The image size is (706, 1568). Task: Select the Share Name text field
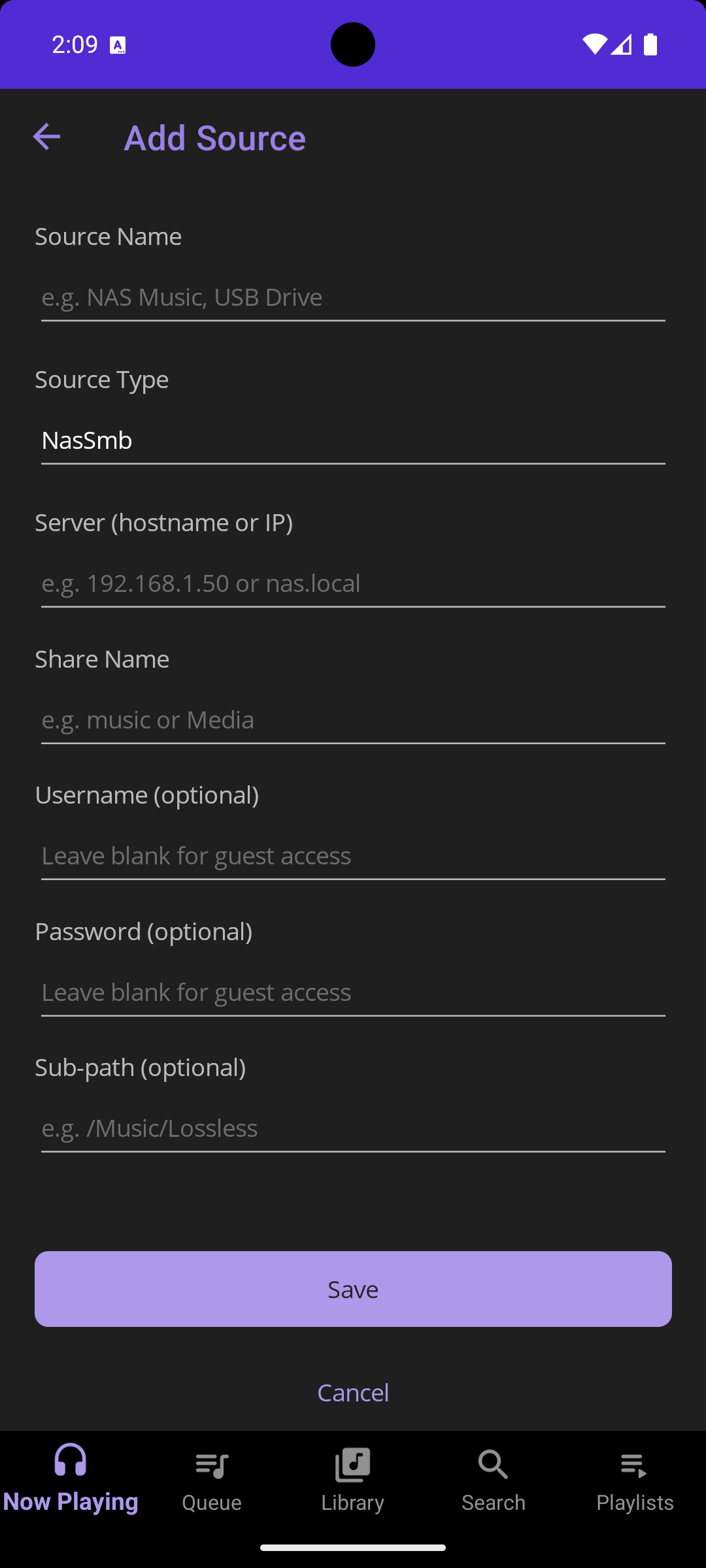[x=353, y=720]
